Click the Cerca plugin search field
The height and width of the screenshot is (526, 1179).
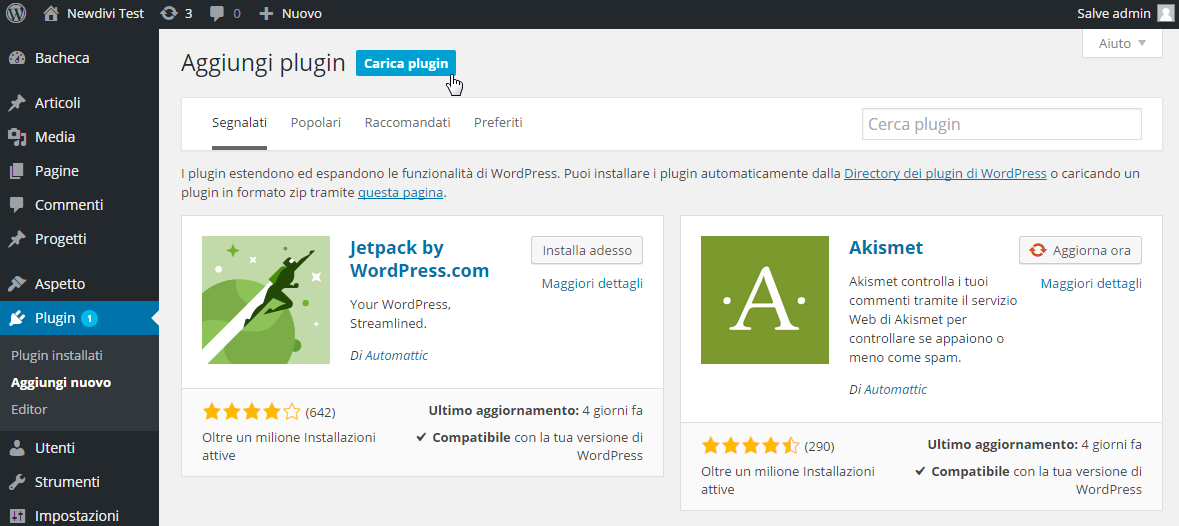pyautogui.click(x=1001, y=125)
